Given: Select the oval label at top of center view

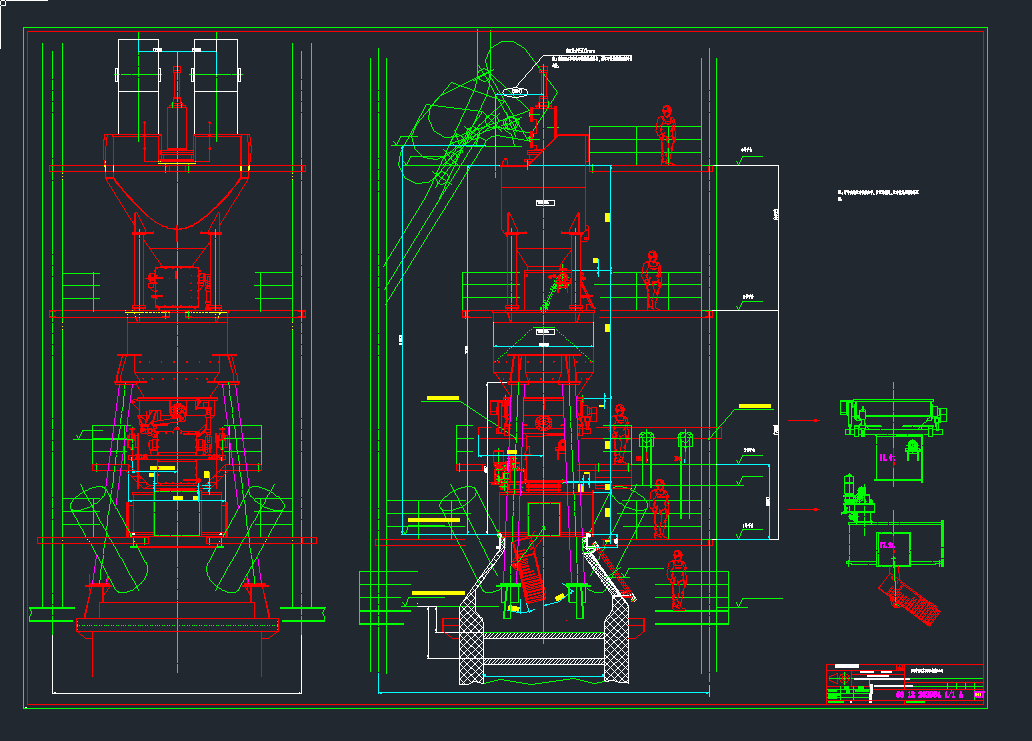Looking at the screenshot, I should pos(518,91).
